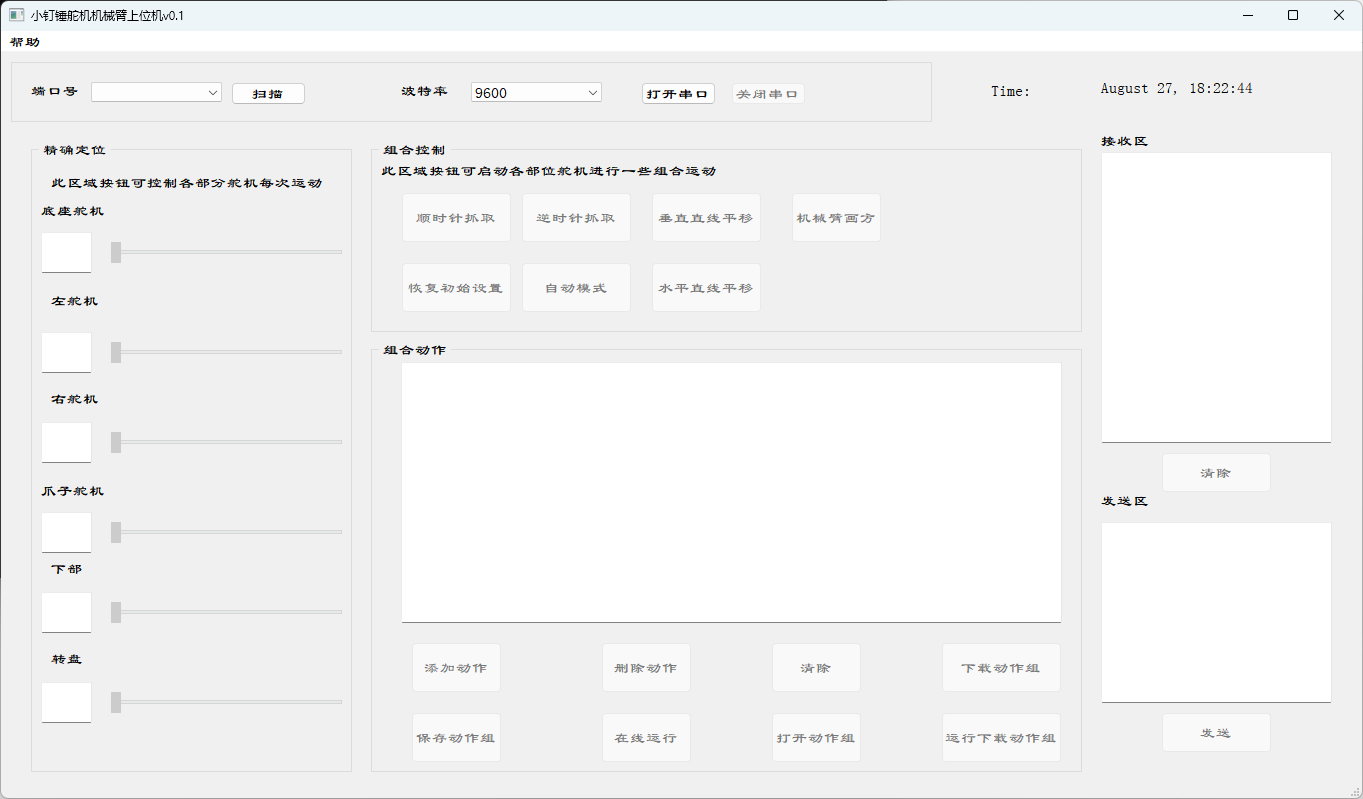
Task: Click the 顺时针抓取 button
Action: 456,218
